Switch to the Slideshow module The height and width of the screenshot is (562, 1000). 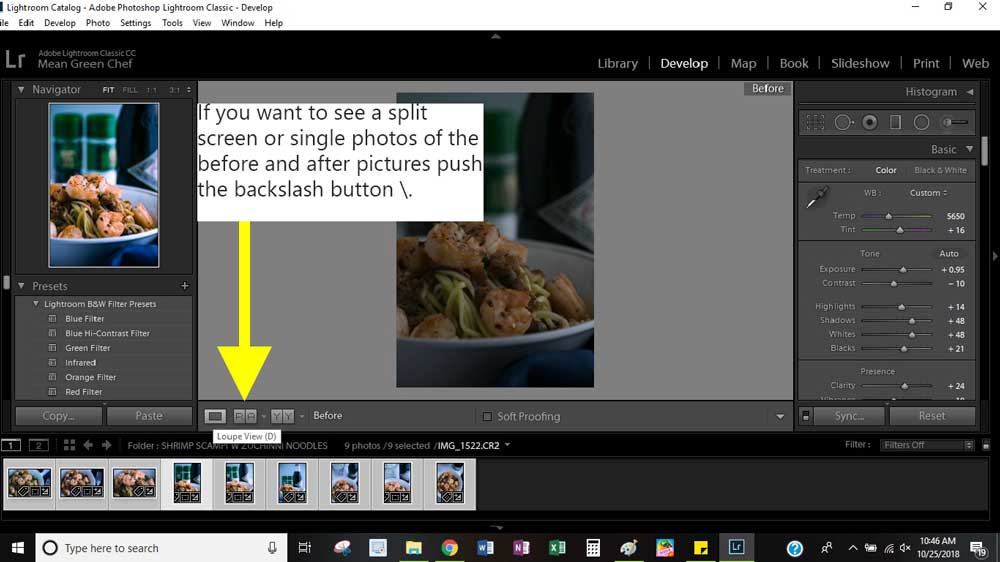click(860, 63)
